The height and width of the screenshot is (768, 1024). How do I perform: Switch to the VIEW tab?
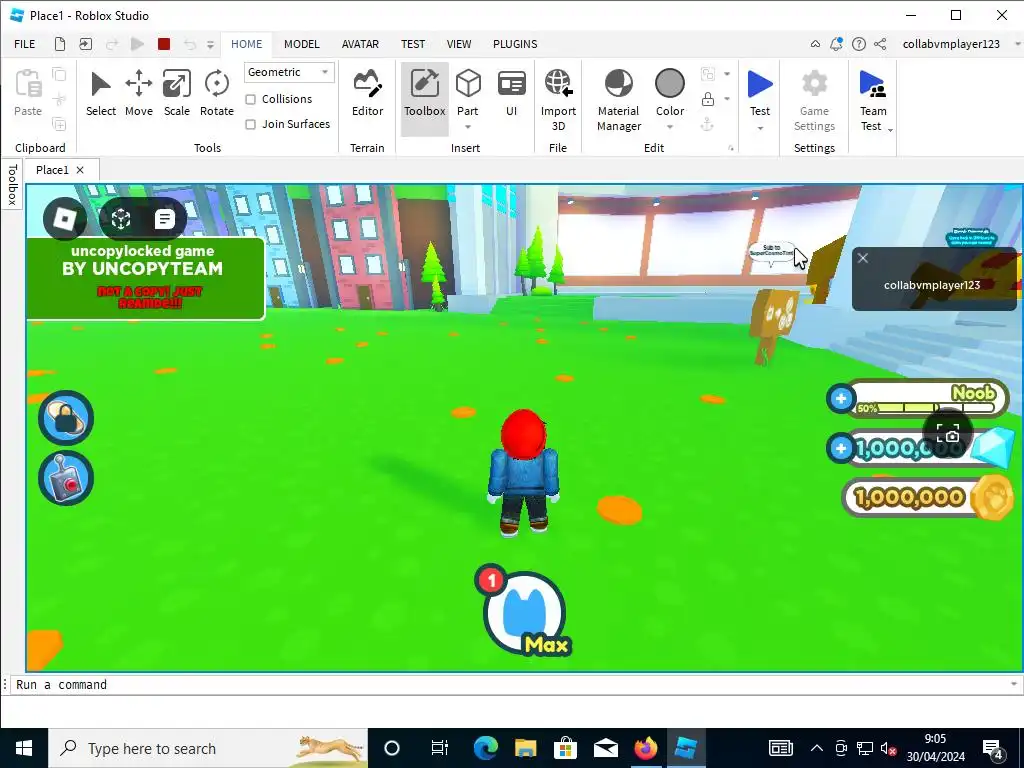(x=458, y=44)
